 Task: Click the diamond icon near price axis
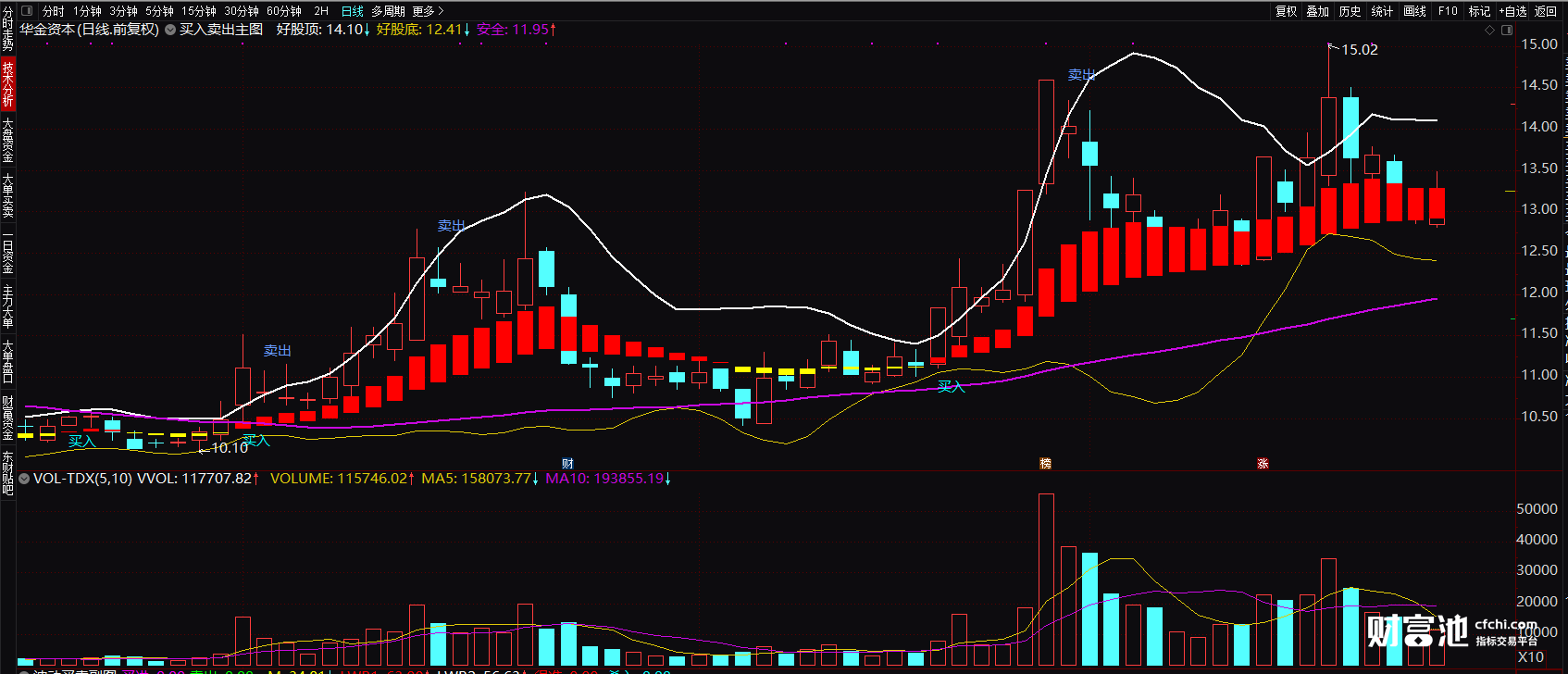[x=1489, y=31]
